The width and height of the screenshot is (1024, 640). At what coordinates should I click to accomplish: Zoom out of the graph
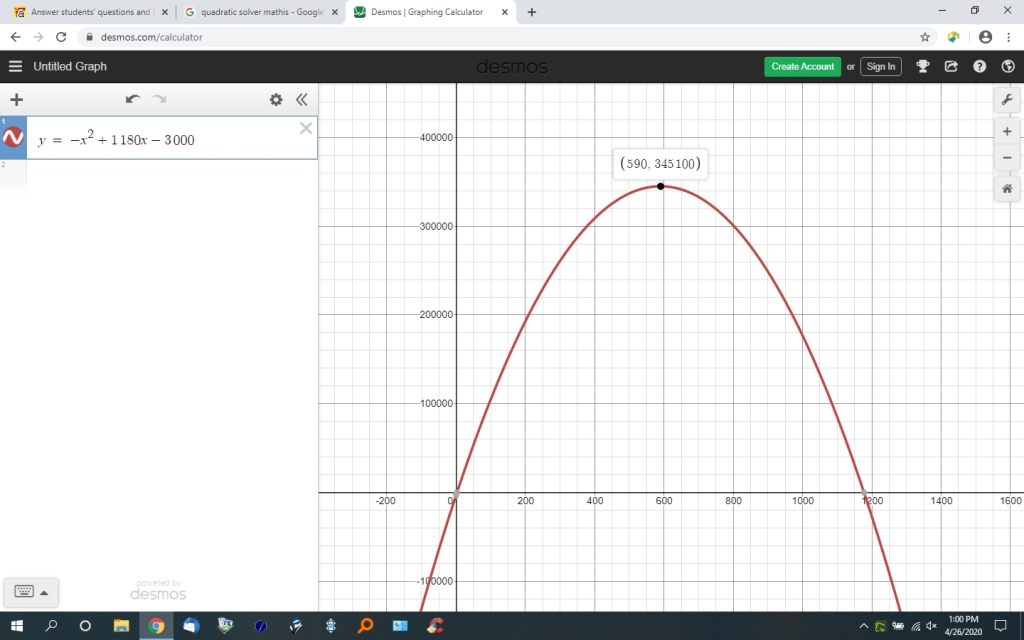[1007, 157]
